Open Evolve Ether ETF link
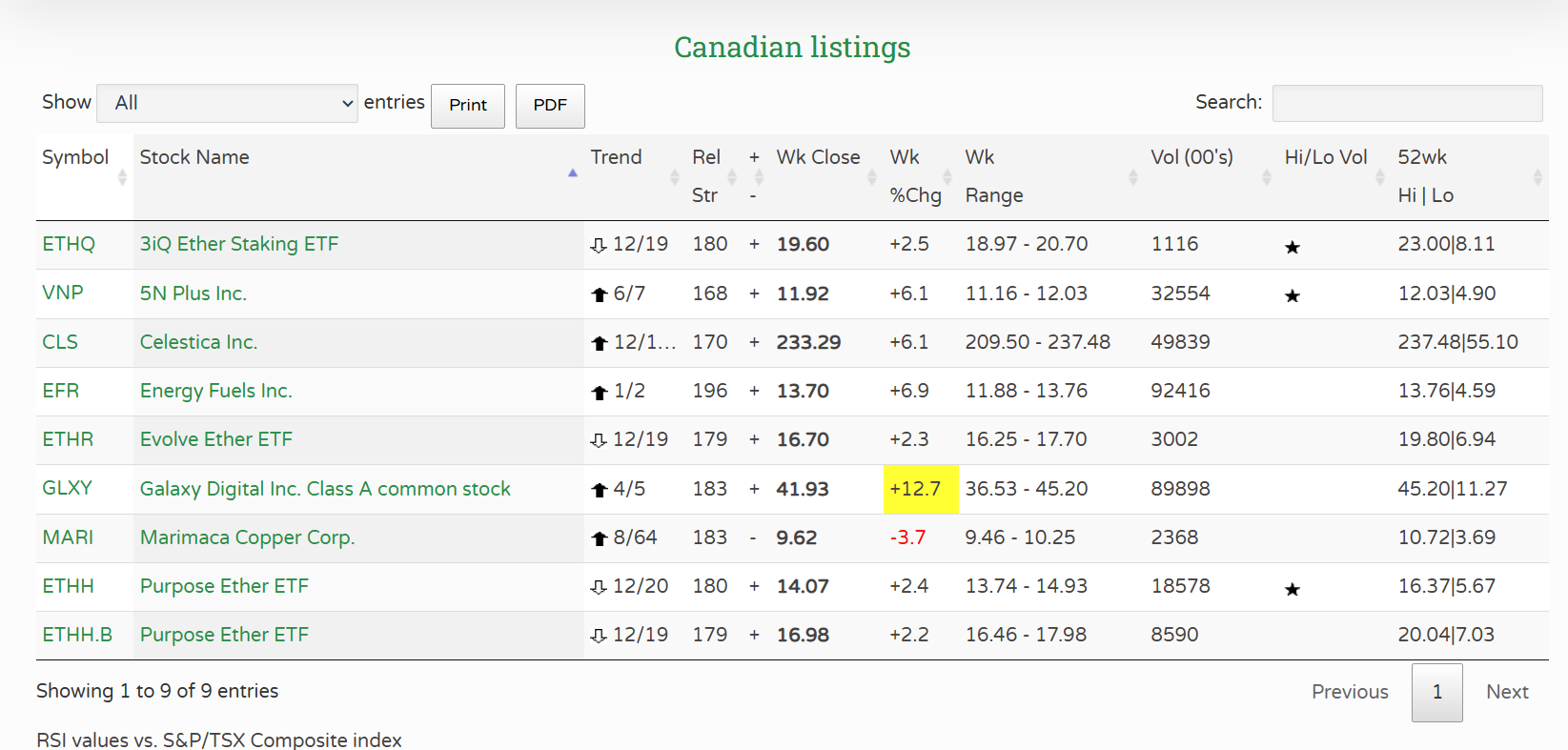The image size is (1568, 750). coord(216,439)
